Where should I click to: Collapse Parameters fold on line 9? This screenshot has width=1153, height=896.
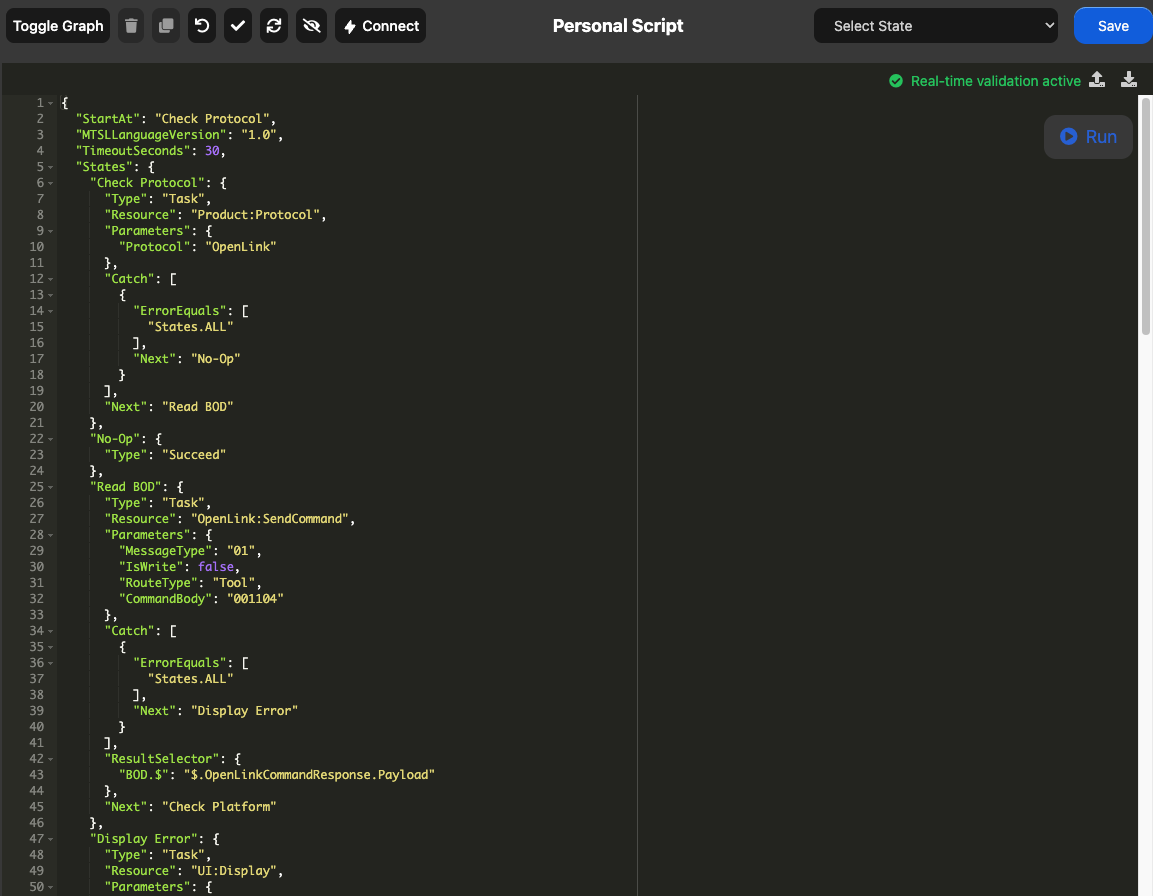point(51,231)
